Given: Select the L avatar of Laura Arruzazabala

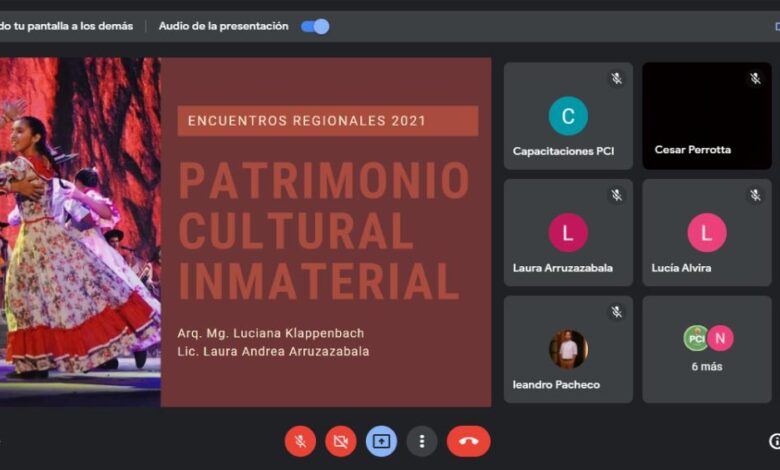Looking at the screenshot, I should click(568, 233).
